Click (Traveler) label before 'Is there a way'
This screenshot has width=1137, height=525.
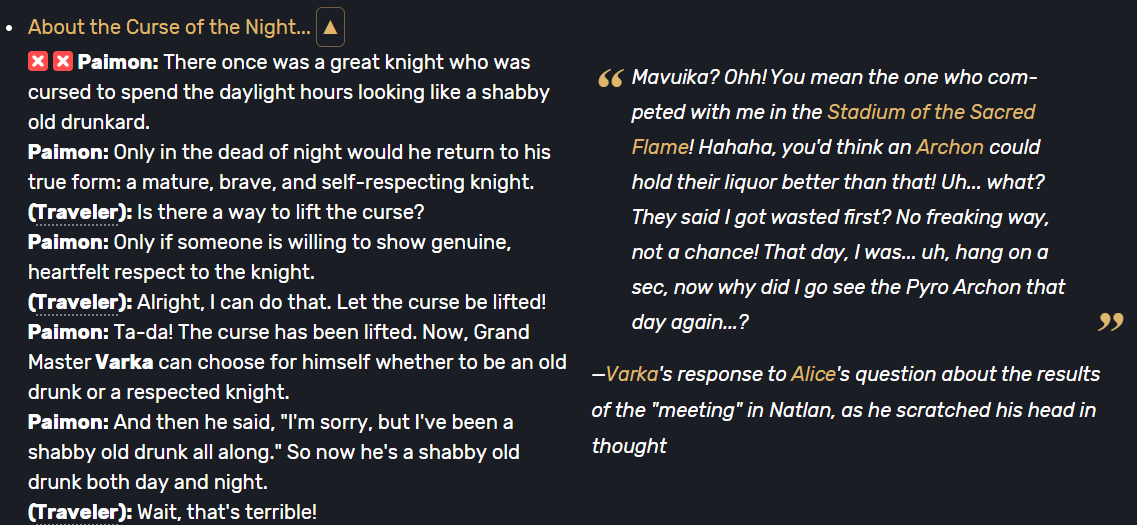coord(80,212)
